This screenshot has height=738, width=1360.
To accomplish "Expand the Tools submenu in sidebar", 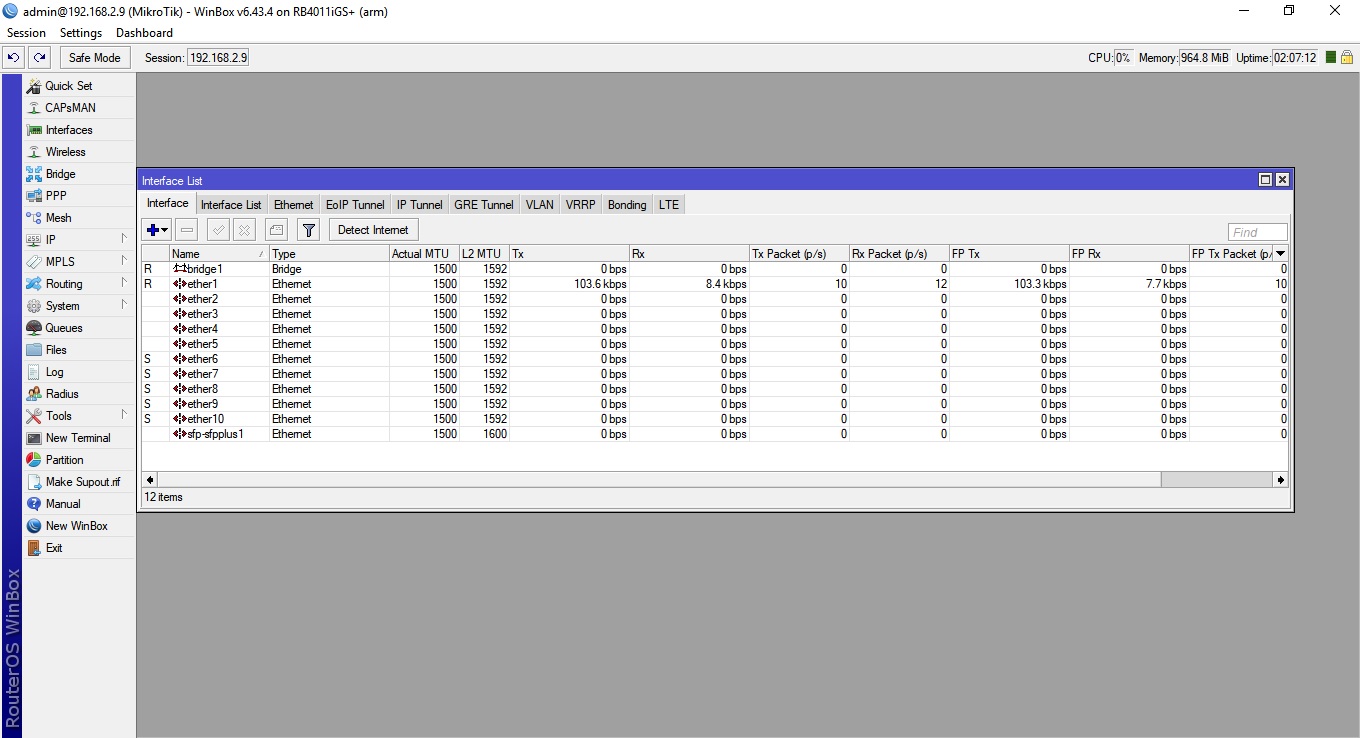I will tap(79, 416).
